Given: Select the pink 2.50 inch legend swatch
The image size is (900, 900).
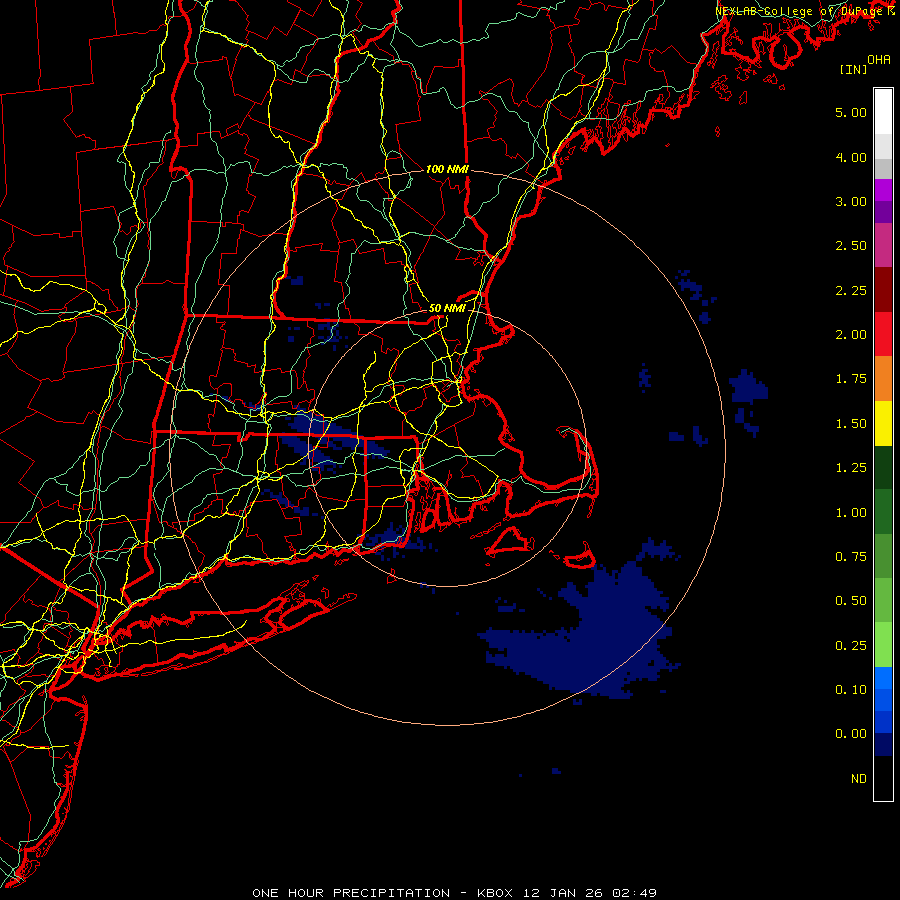Looking at the screenshot, I should click(x=883, y=245).
